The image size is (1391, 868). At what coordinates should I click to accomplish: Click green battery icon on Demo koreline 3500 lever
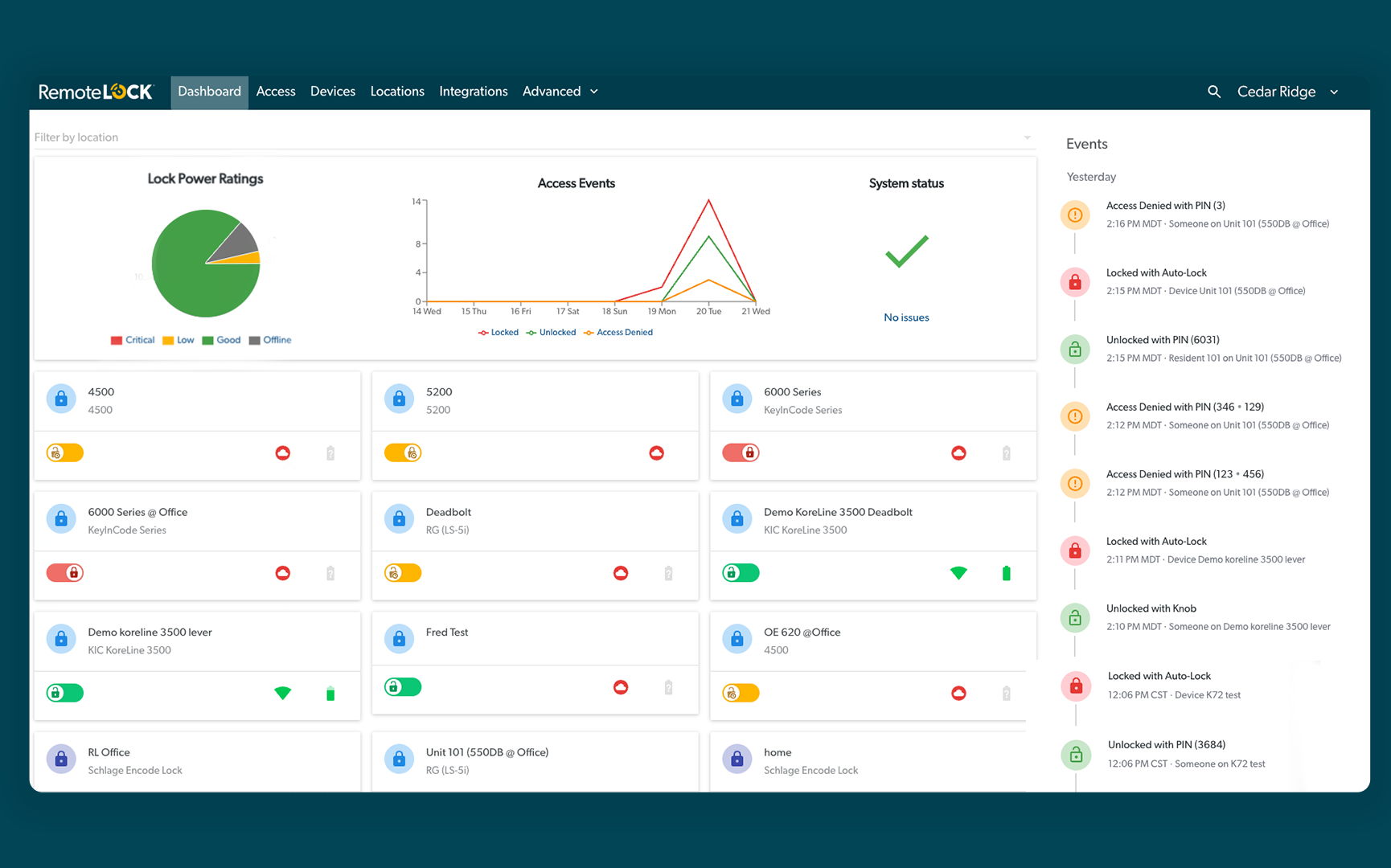coord(330,694)
